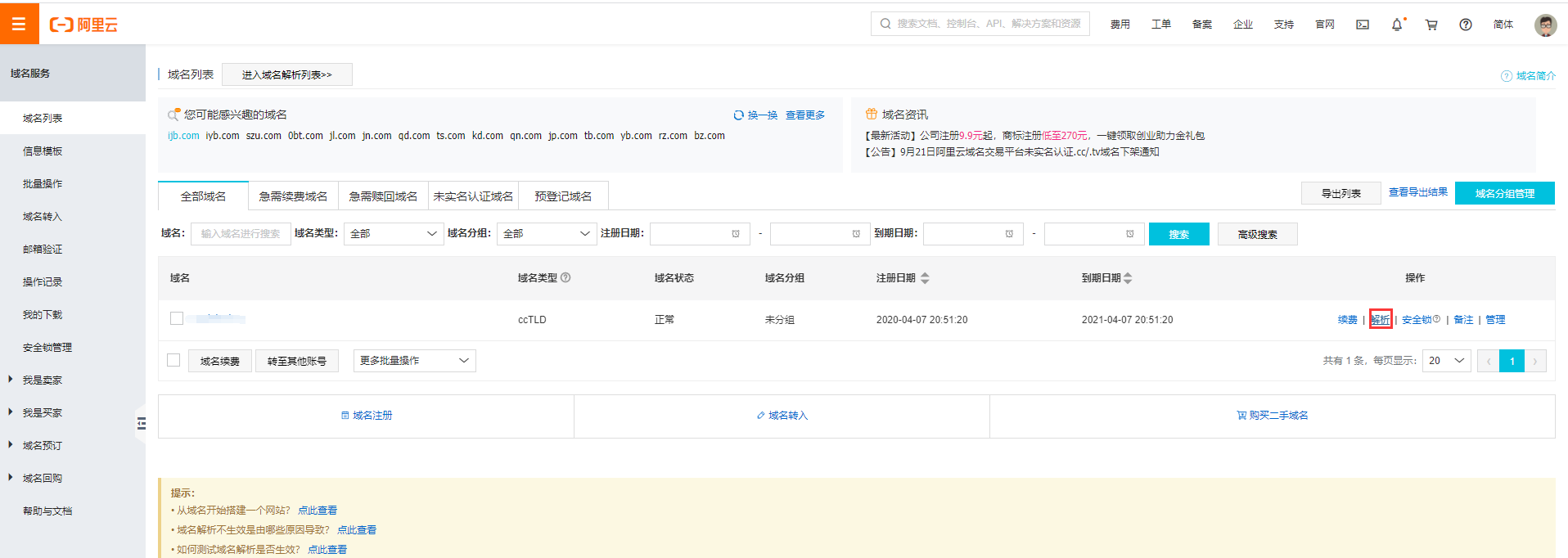Open calendar icon in second 注册日期 field

click(856, 234)
